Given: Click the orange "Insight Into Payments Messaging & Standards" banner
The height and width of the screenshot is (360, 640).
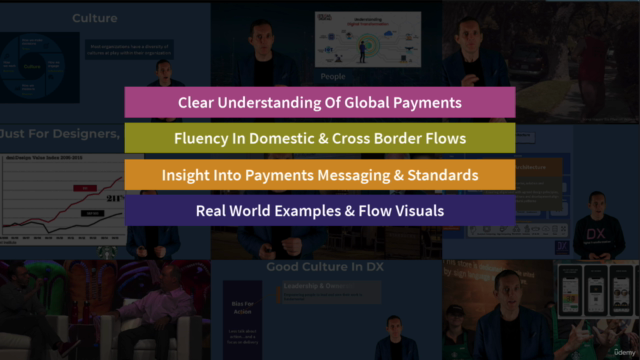Looking at the screenshot, I should [320, 175].
